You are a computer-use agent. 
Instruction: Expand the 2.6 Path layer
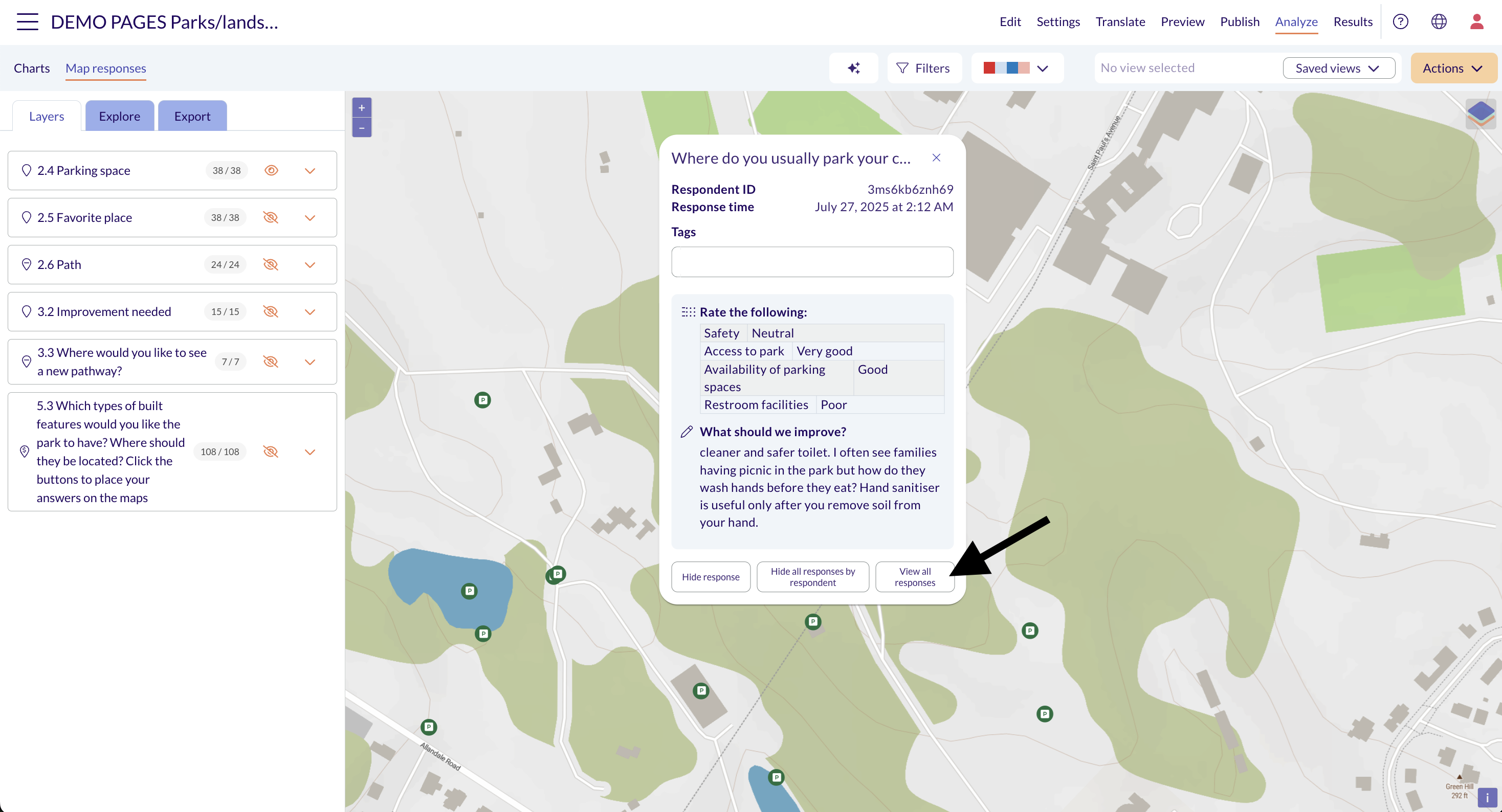[x=310, y=265]
